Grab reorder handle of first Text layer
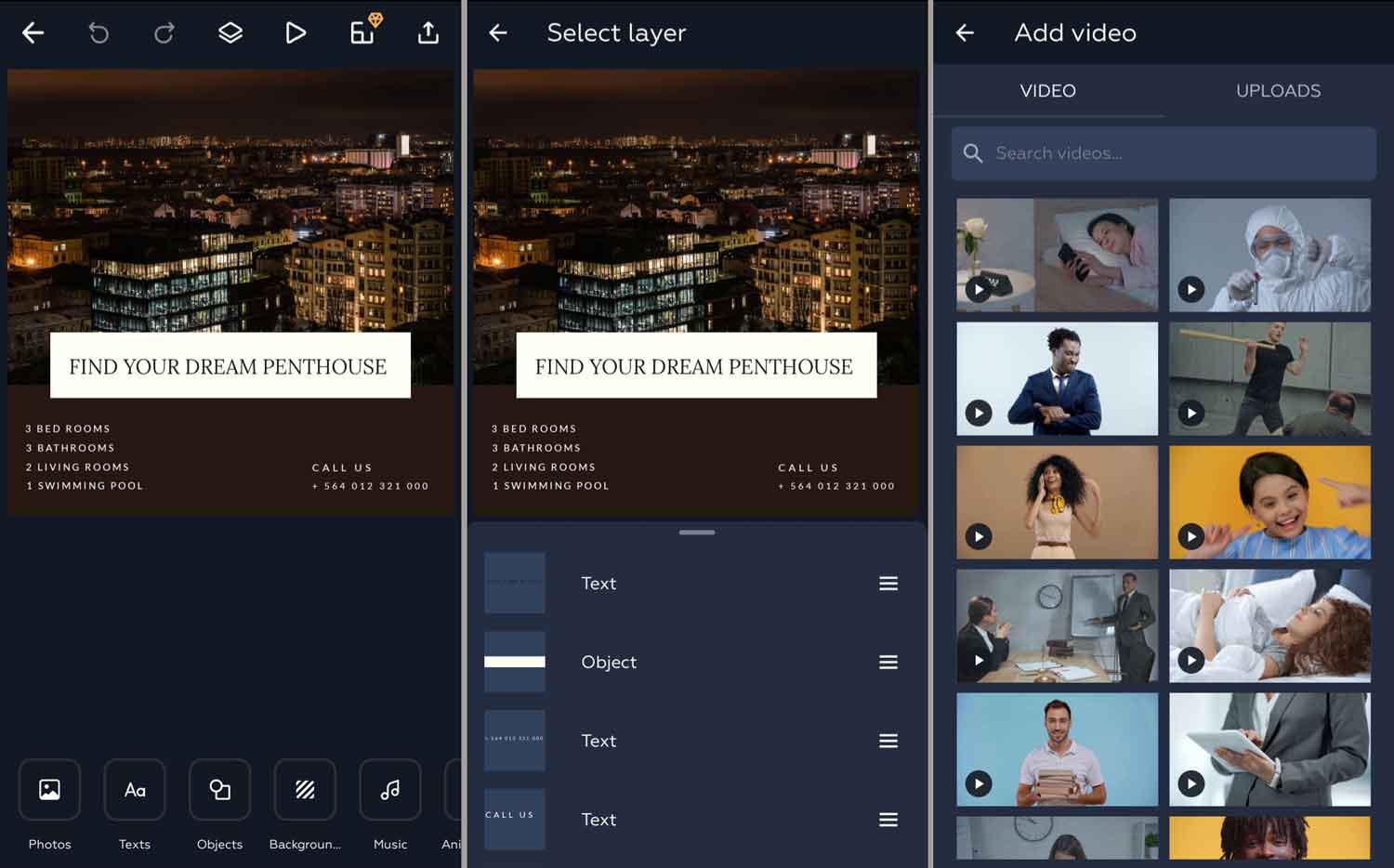The height and width of the screenshot is (868, 1394). (888, 584)
